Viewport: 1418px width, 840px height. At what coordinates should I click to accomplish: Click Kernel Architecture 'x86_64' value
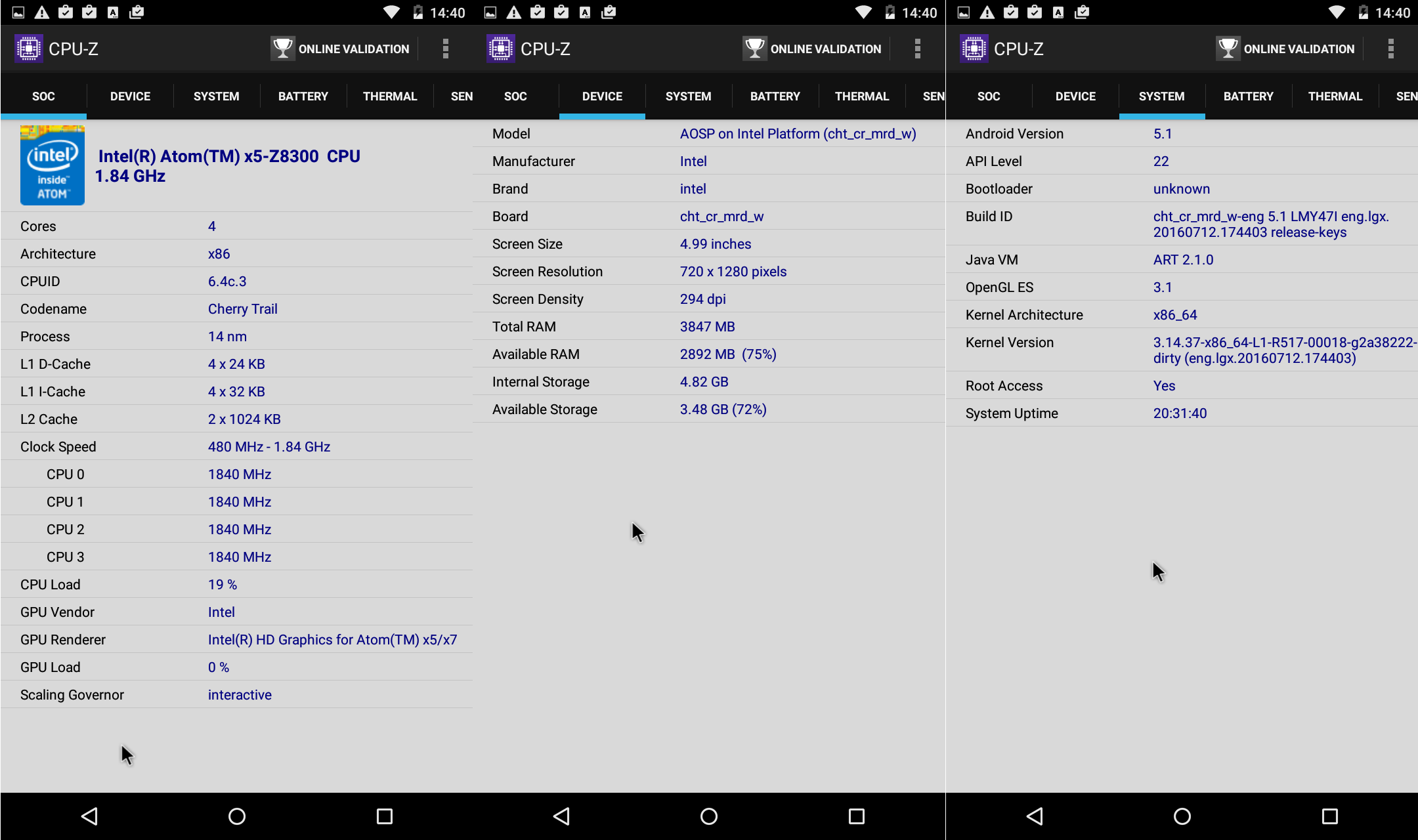tap(1175, 315)
